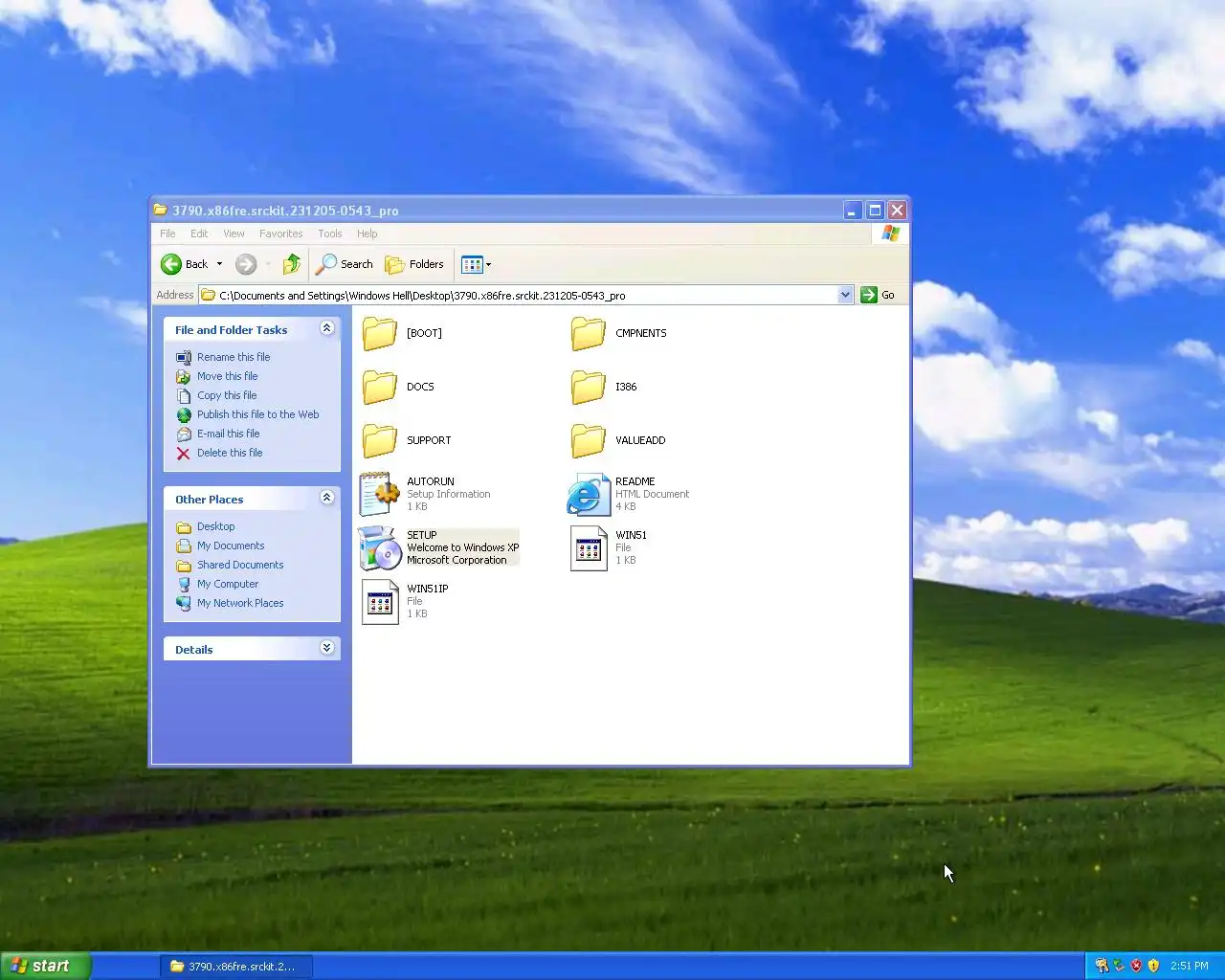
Task: Select the I386 folder icon
Action: (x=589, y=387)
